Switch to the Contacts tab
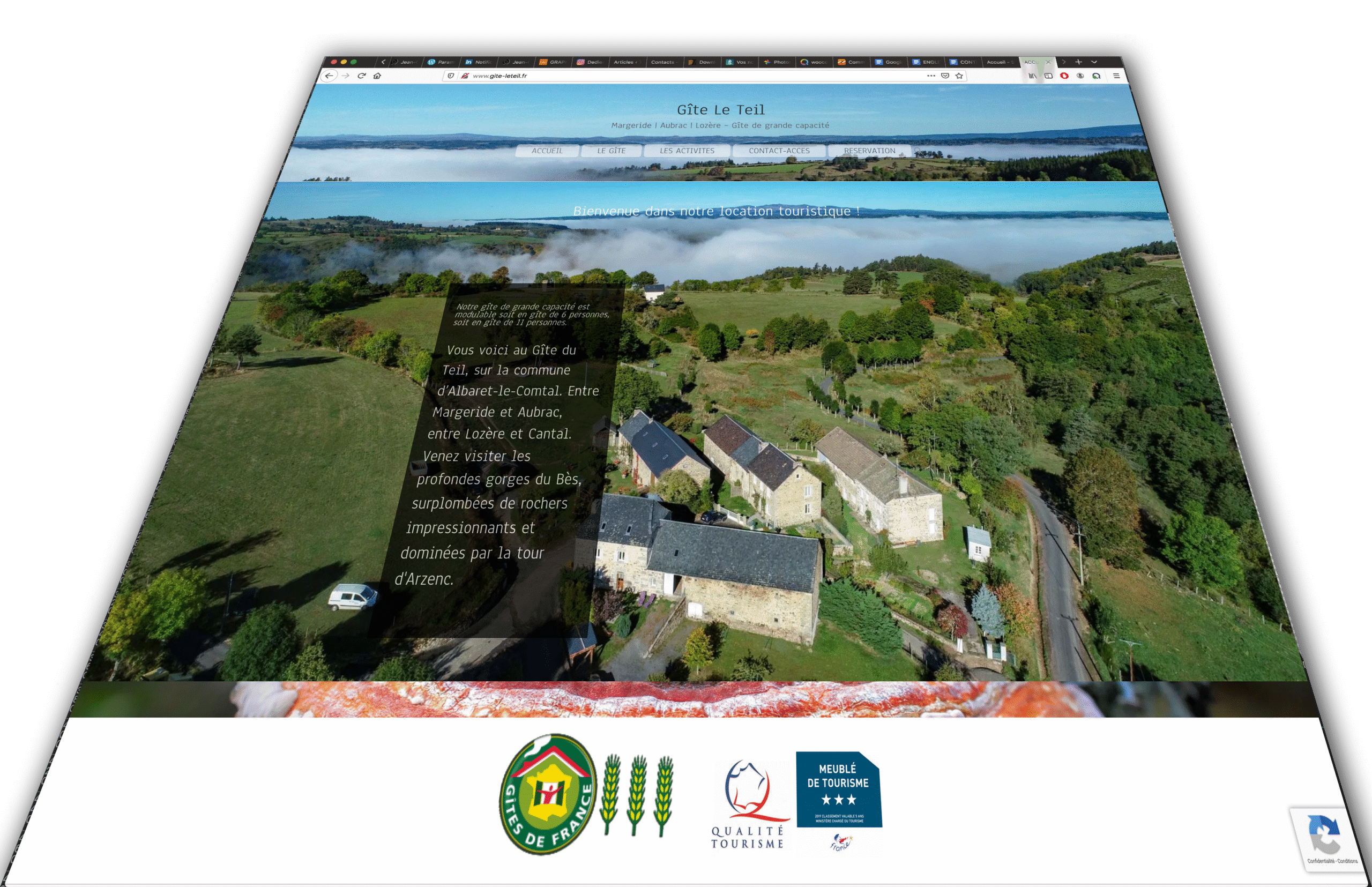Screen dimensions: 1372x887 (662, 62)
